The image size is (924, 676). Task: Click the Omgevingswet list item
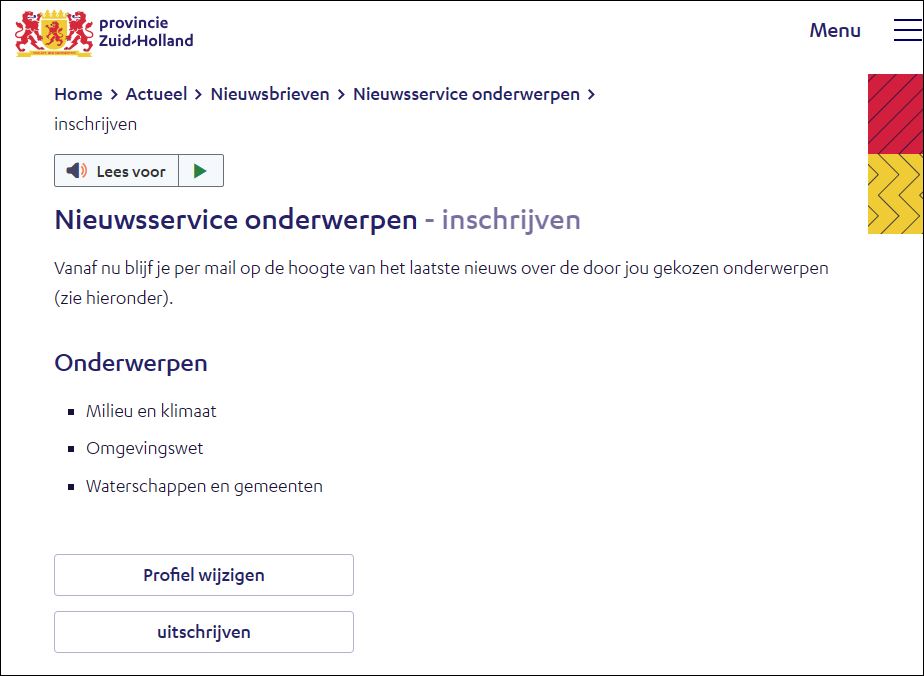(x=144, y=448)
